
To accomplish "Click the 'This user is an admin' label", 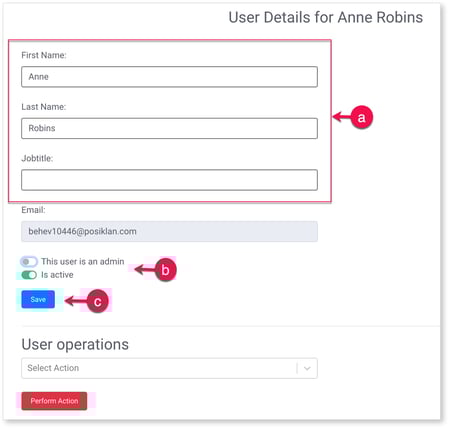I will [83, 261].
